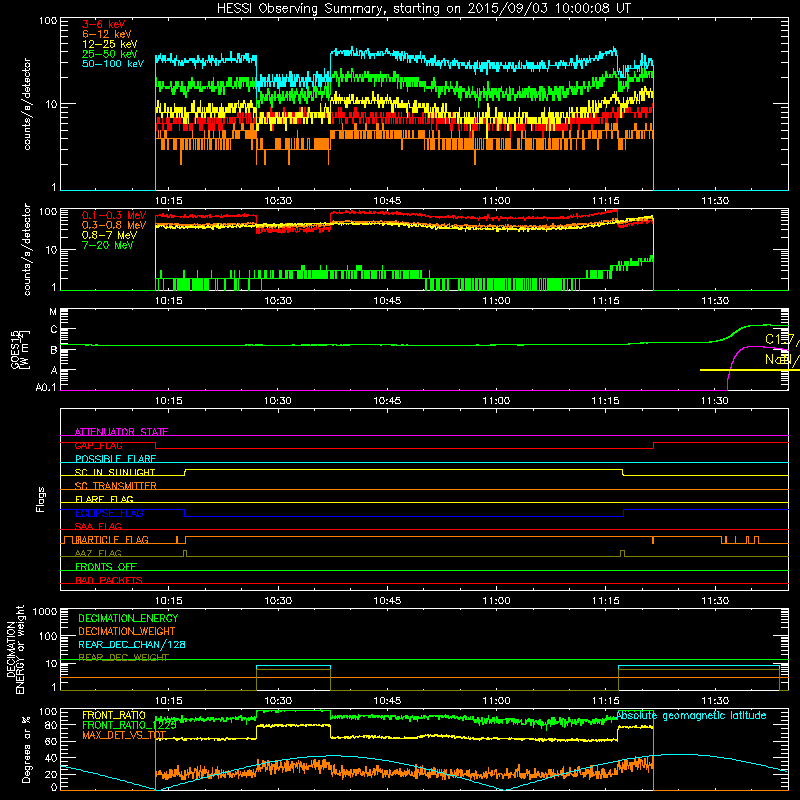Click the 7-20 MeV legend label
Image resolution: width=800 pixels, height=800 pixels.
pos(107,245)
